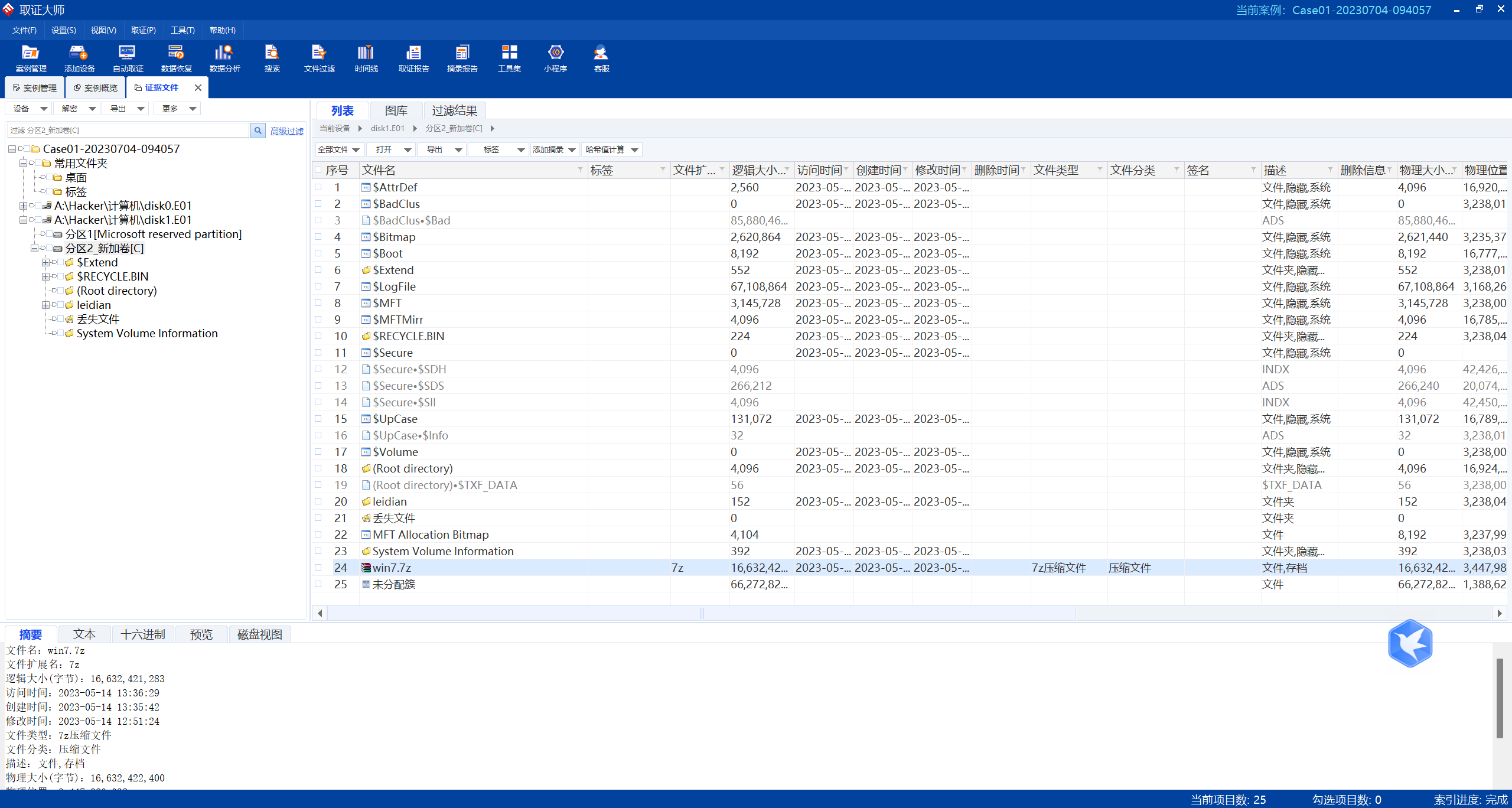The image size is (1512, 808).
Task: Toggle the select-all checkbox in header
Action: pos(318,170)
